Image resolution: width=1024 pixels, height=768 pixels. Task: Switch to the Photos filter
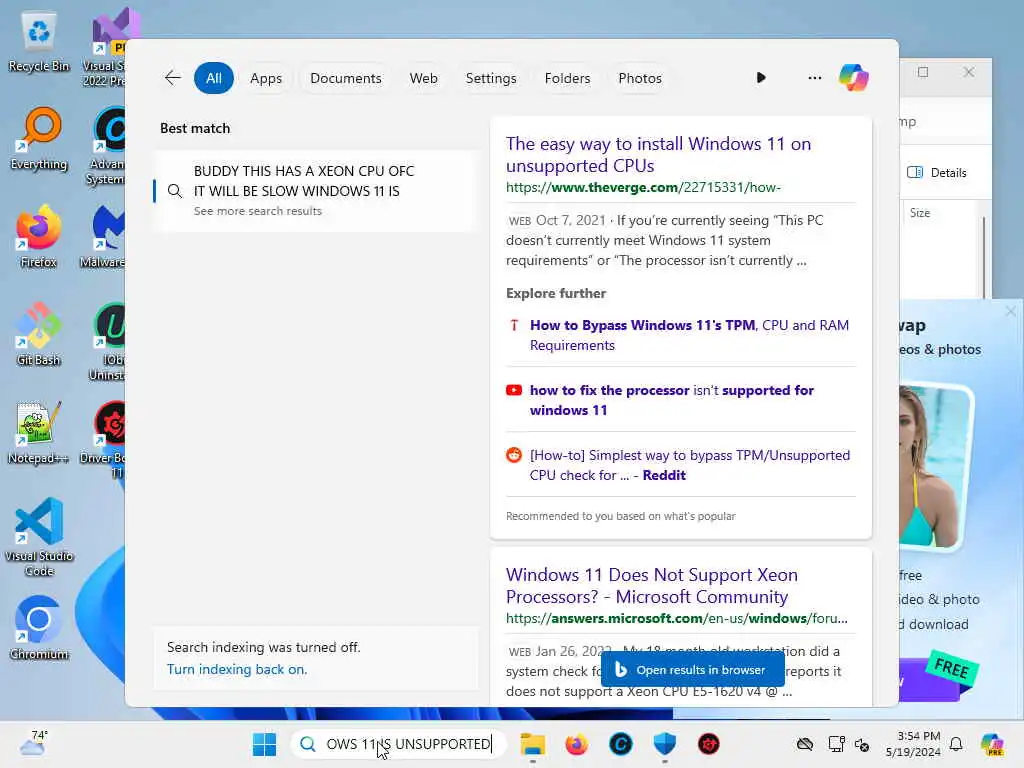pos(639,78)
